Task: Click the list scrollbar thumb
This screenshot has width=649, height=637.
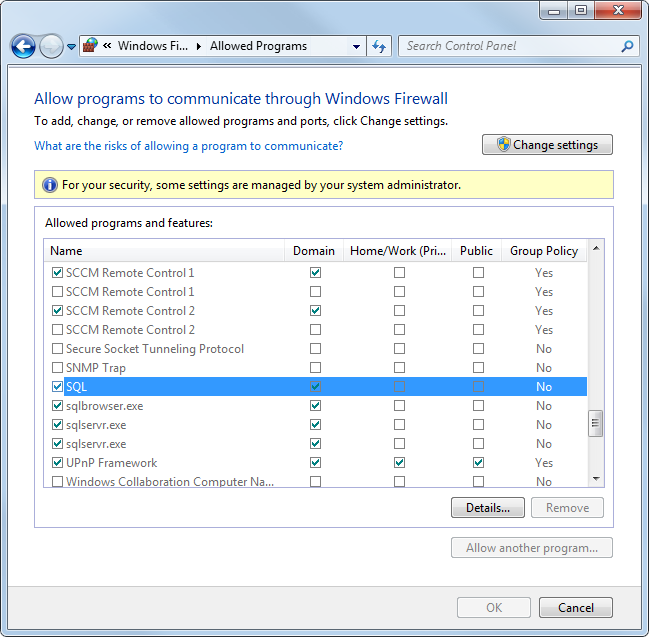Action: point(596,423)
